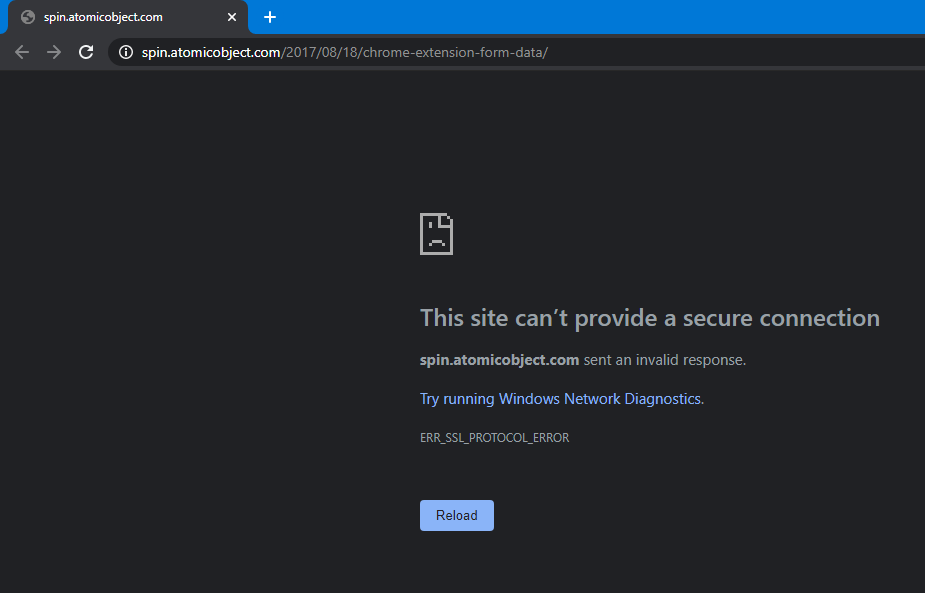Open a new tab with plus icon
The width and height of the screenshot is (925, 593).
270,17
